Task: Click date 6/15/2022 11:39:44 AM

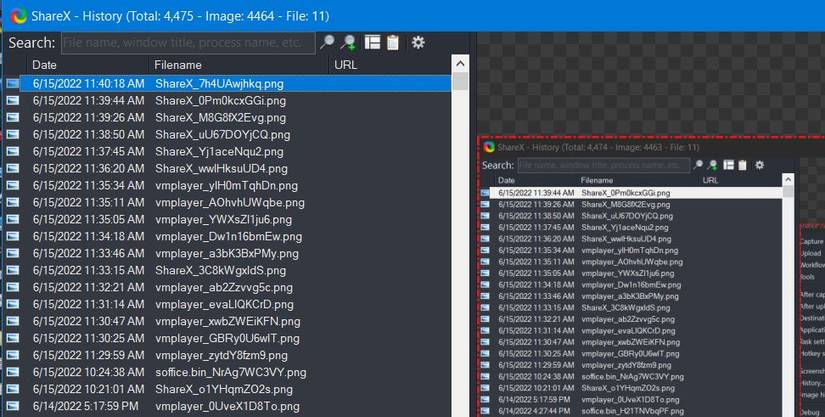Action: point(88,100)
